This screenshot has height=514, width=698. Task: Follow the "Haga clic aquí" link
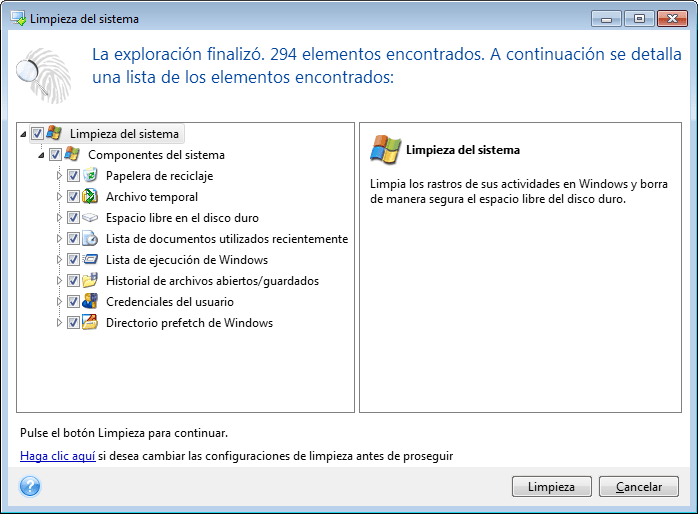(57, 456)
